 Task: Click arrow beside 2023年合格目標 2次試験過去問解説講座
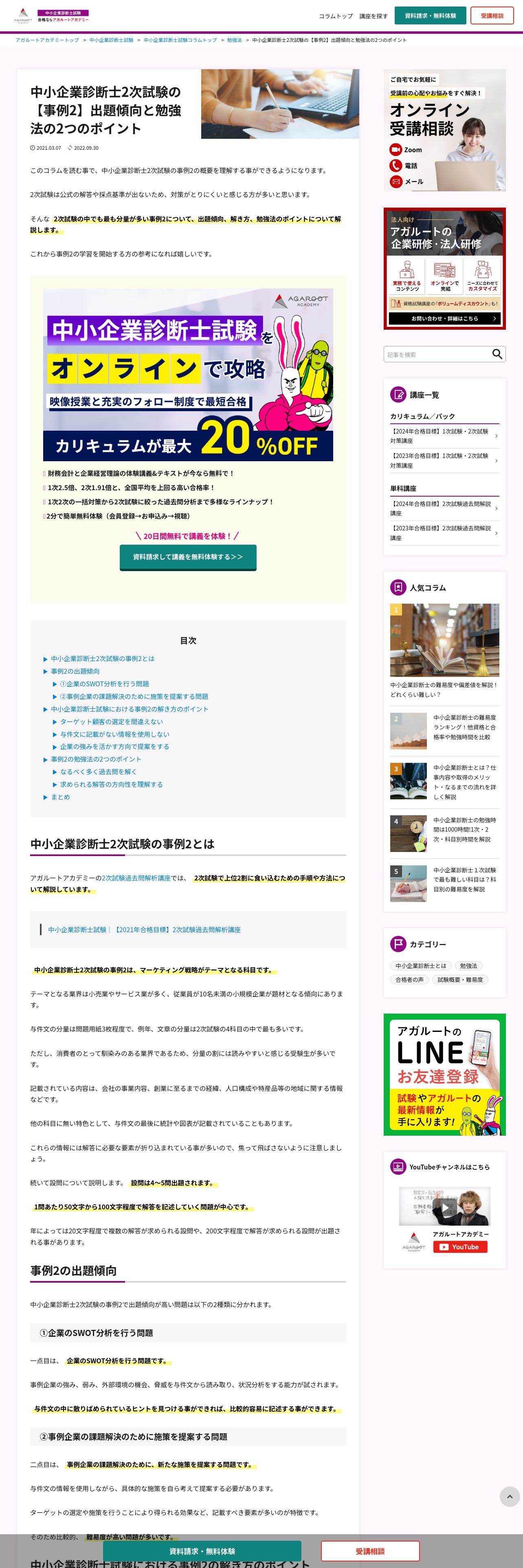pos(496,533)
